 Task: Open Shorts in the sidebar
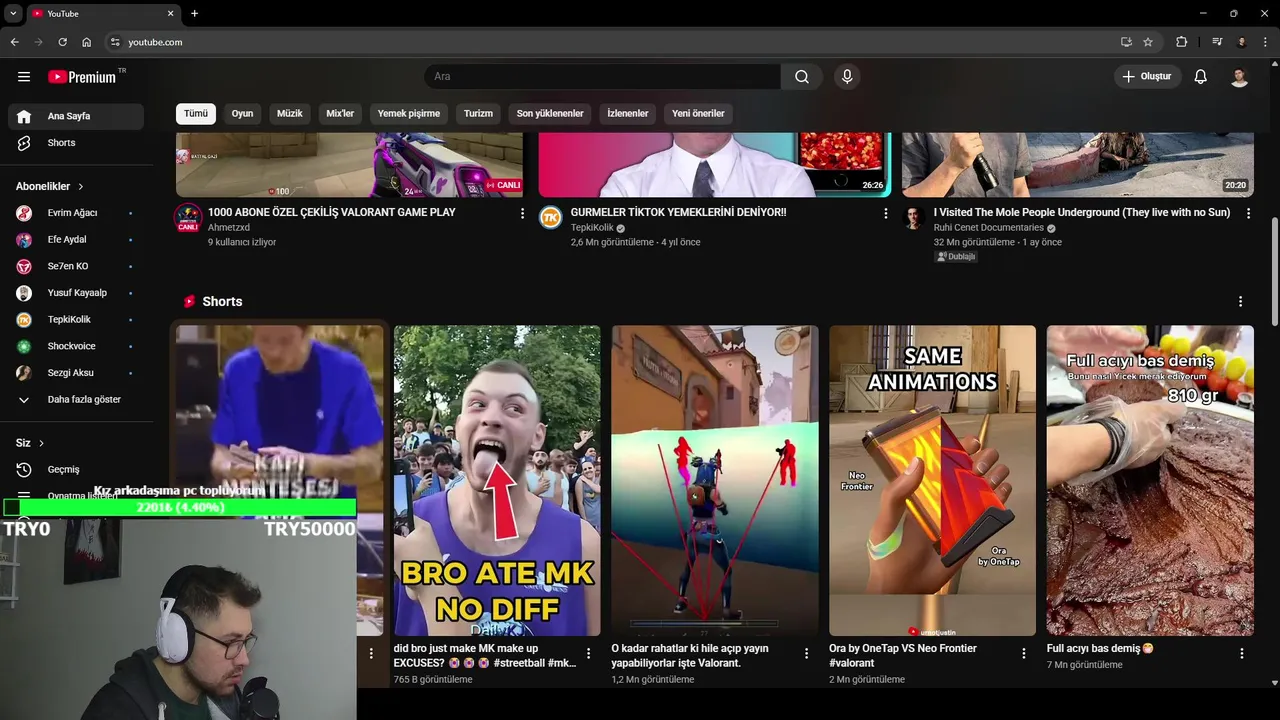click(x=76, y=143)
